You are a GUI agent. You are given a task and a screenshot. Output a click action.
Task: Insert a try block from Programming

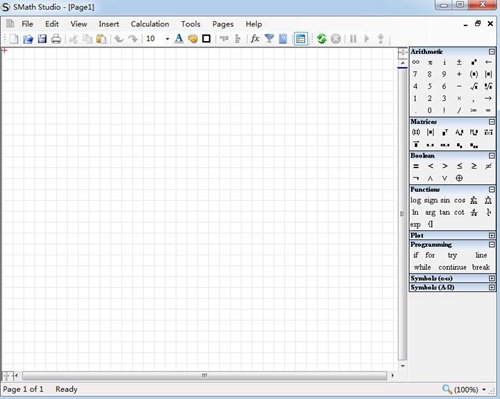tap(452, 255)
